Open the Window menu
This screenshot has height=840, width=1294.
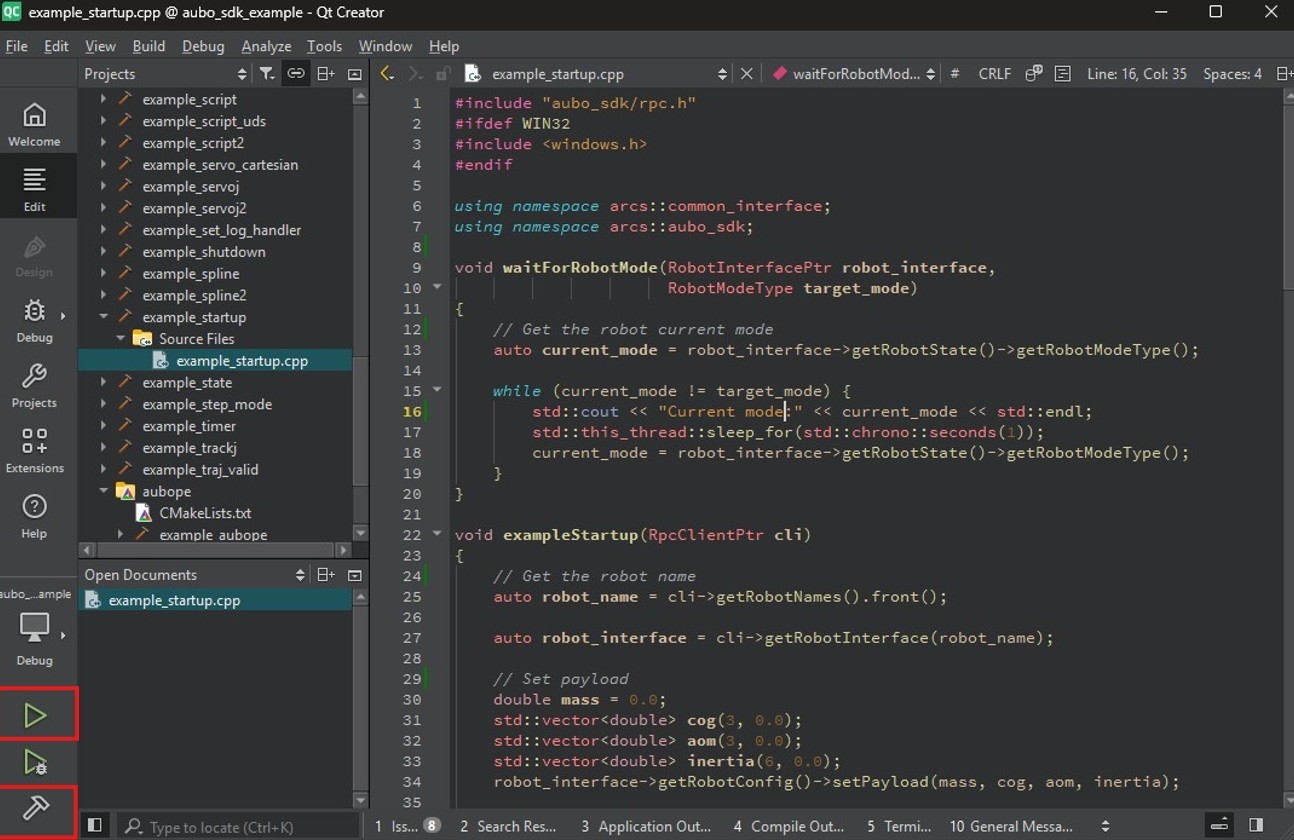(385, 46)
